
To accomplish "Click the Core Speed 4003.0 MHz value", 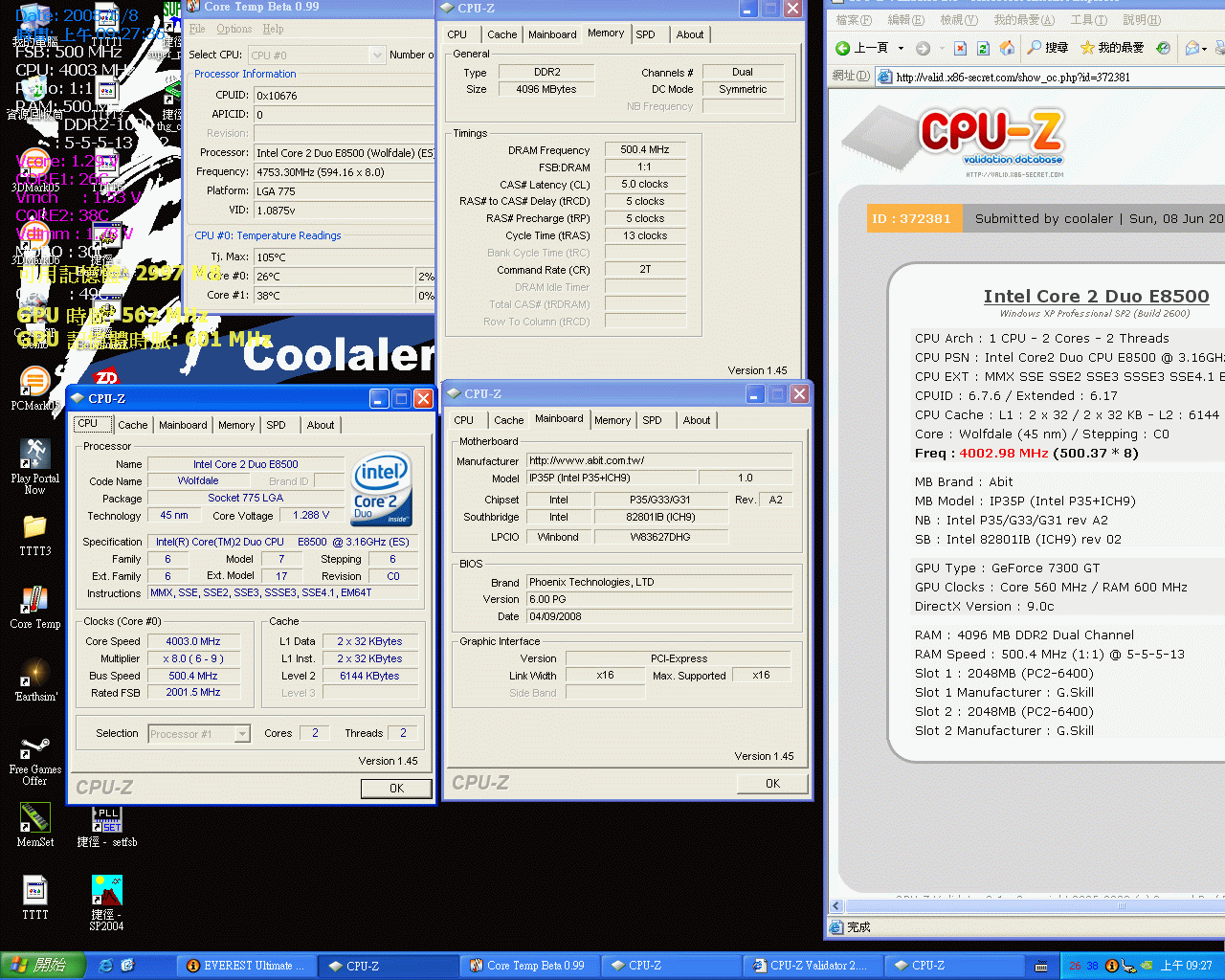I will point(192,641).
